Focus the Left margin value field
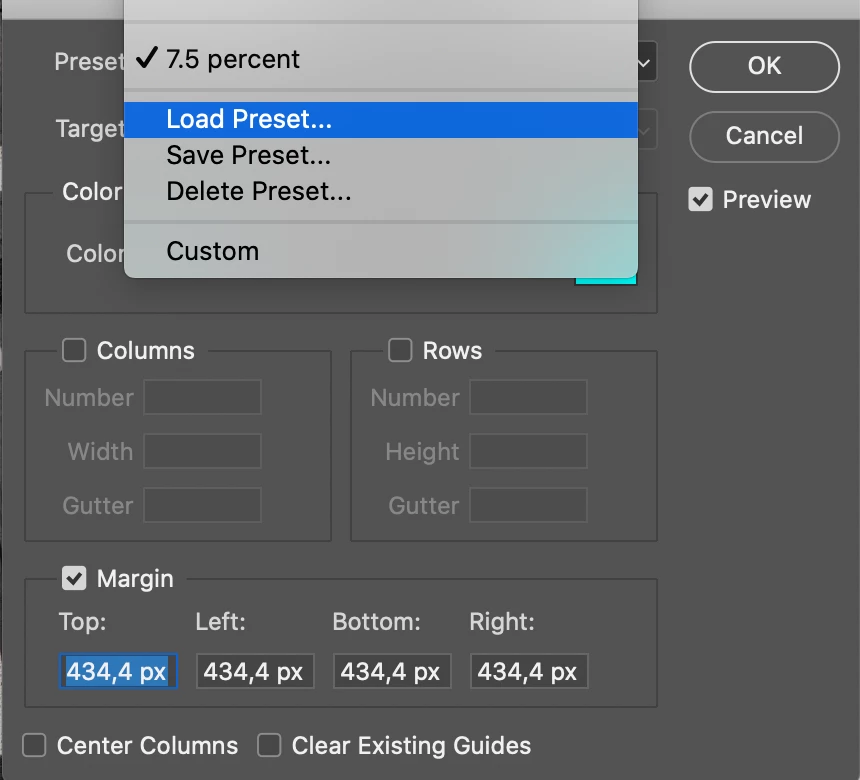The image size is (860, 780). [x=255, y=672]
